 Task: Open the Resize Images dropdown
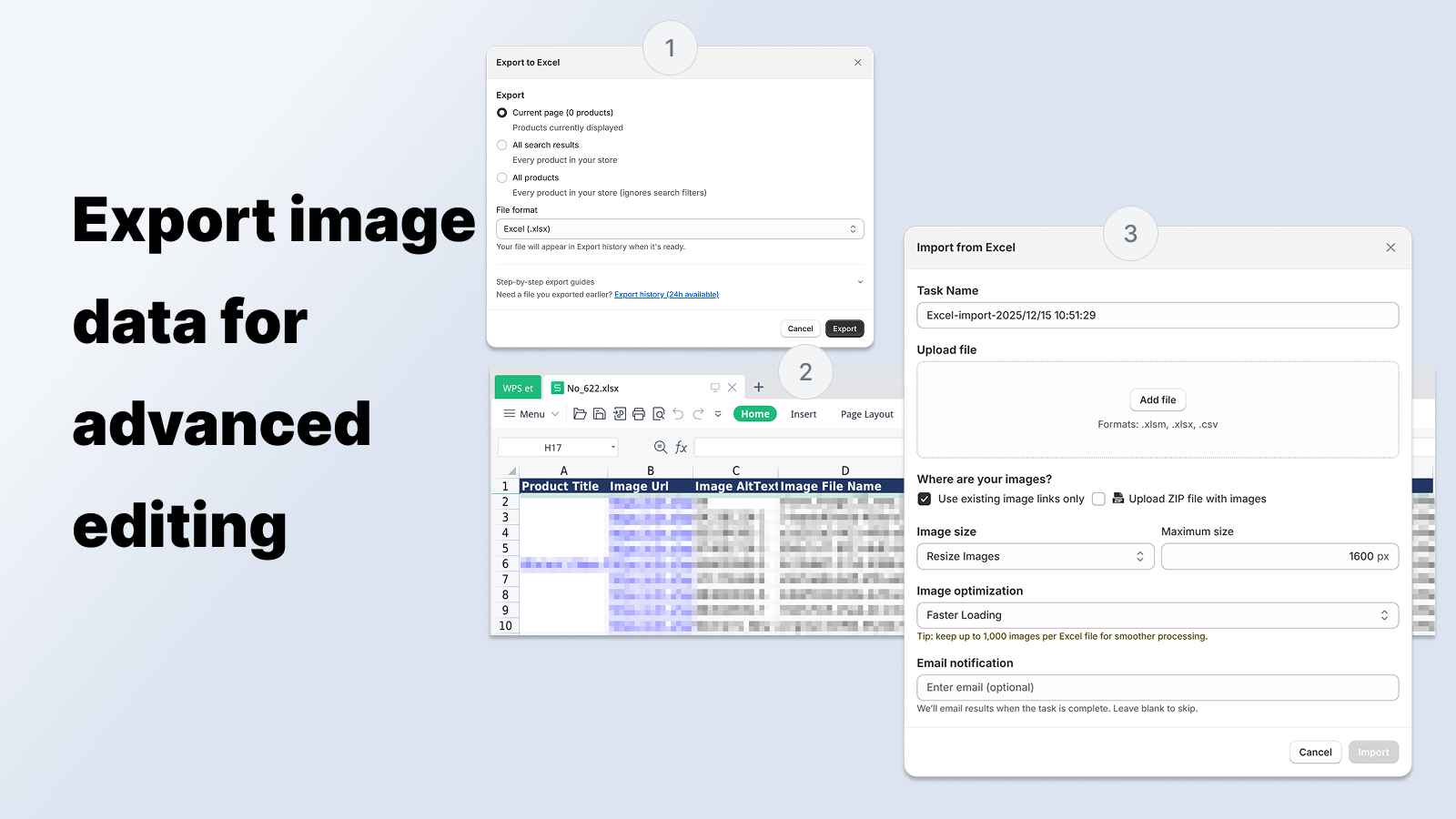(1036, 557)
